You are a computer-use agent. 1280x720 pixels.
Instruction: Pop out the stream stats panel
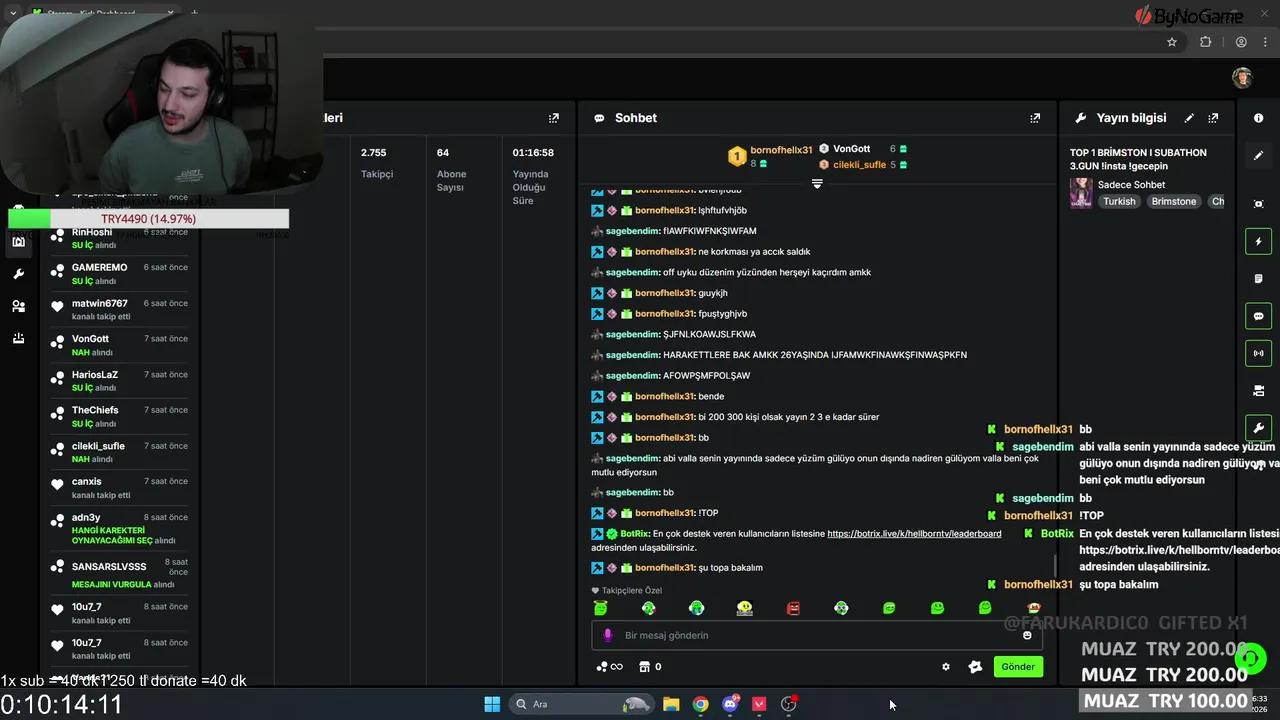point(553,118)
